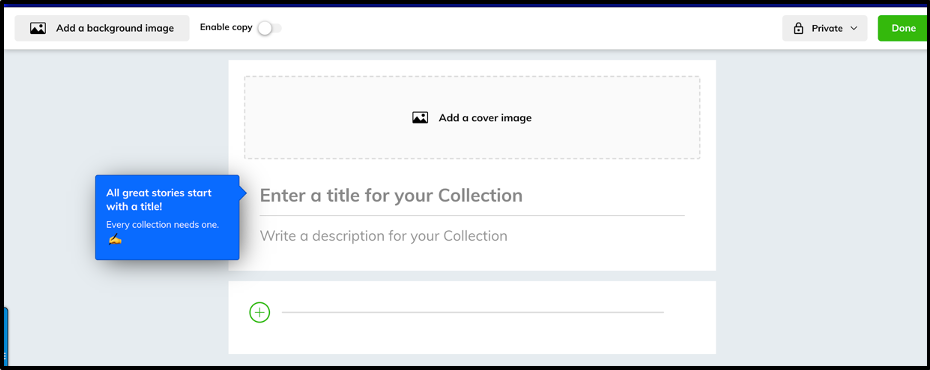The height and width of the screenshot is (370, 930).
Task: Click the 'Every collection needs one.' tooltip text
Action: pyautogui.click(x=163, y=225)
